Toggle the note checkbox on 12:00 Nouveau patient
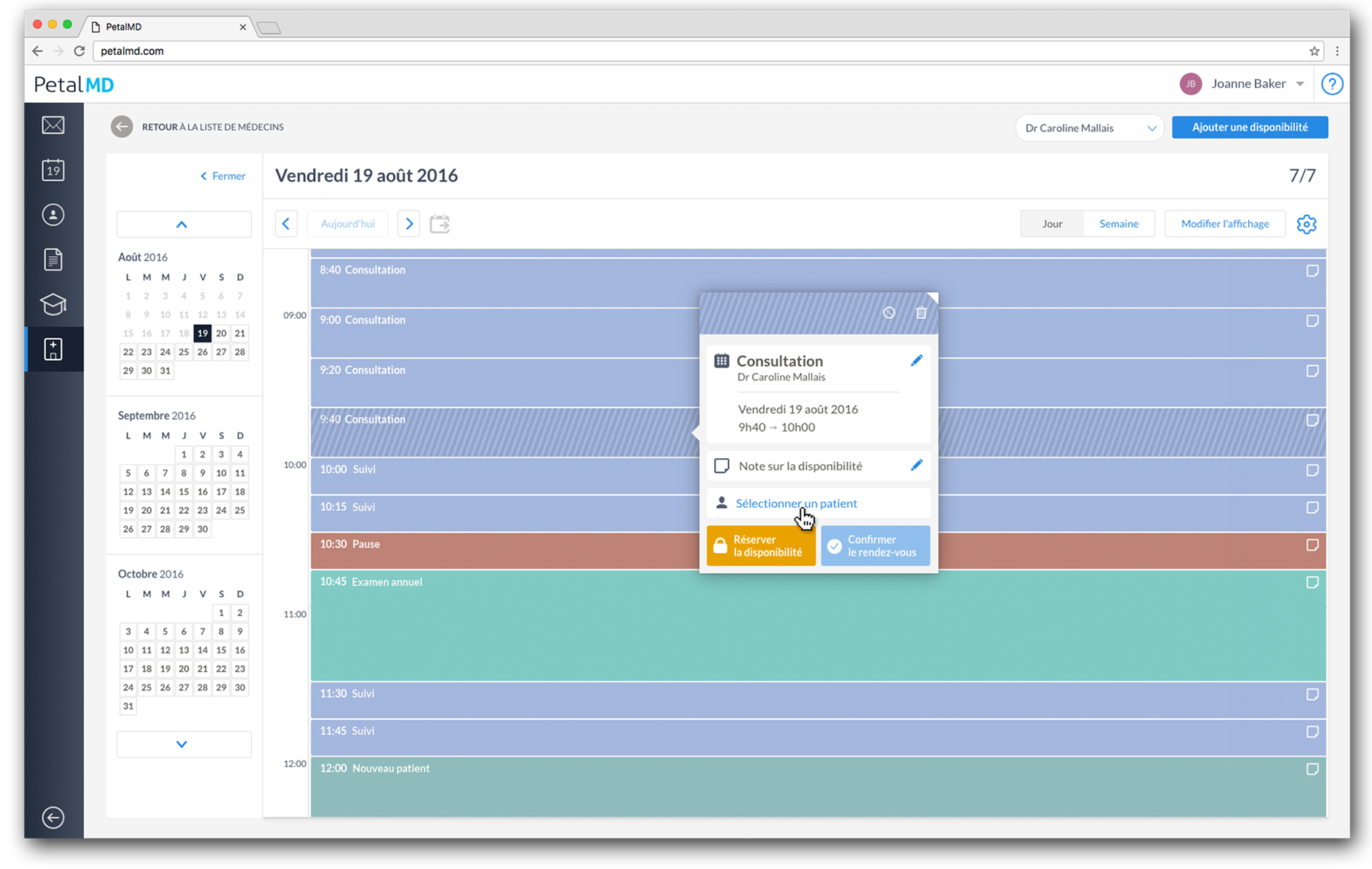Image resolution: width=1372 pixels, height=869 pixels. [1312, 769]
